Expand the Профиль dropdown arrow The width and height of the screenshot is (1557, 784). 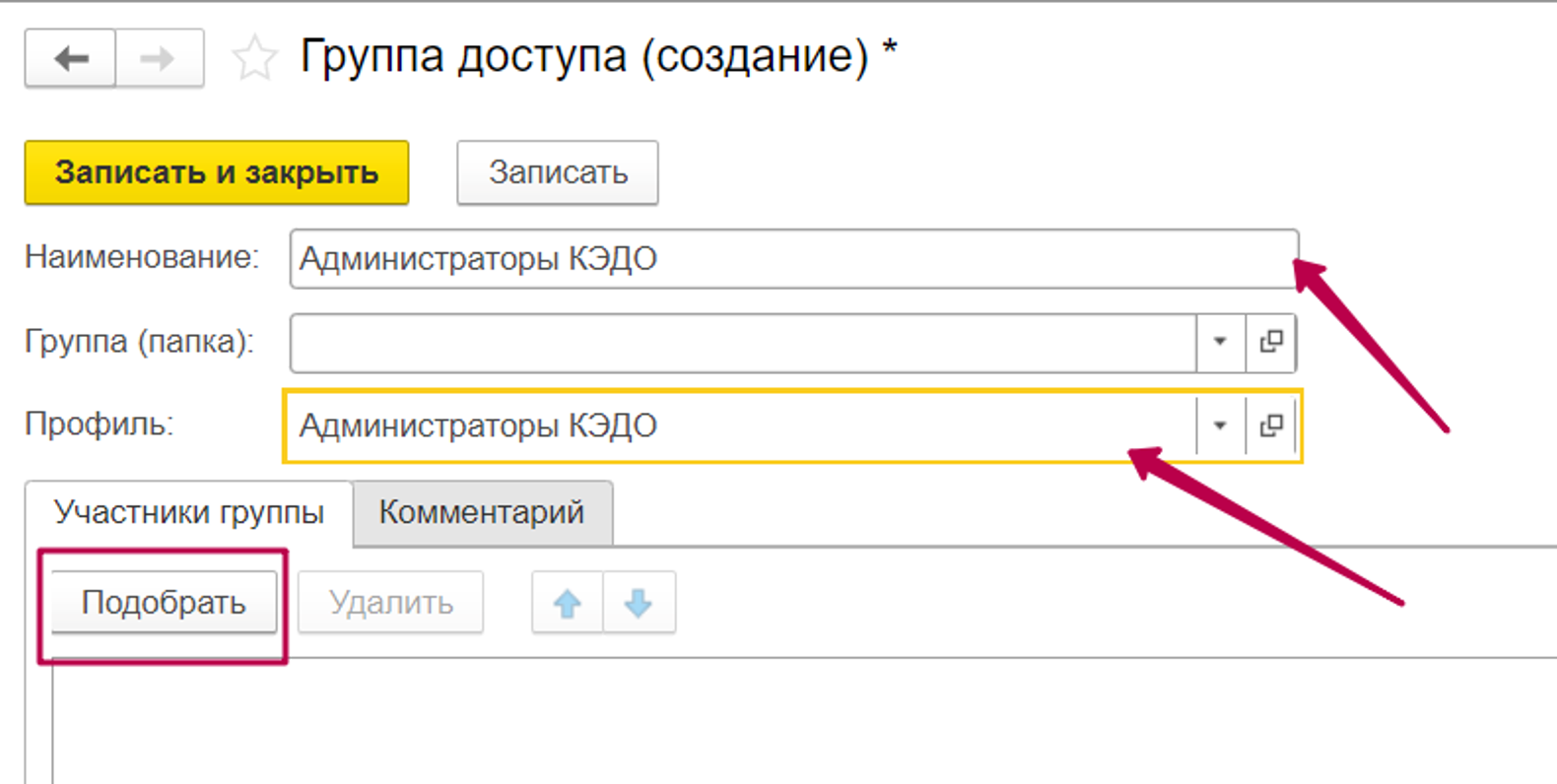(1220, 426)
